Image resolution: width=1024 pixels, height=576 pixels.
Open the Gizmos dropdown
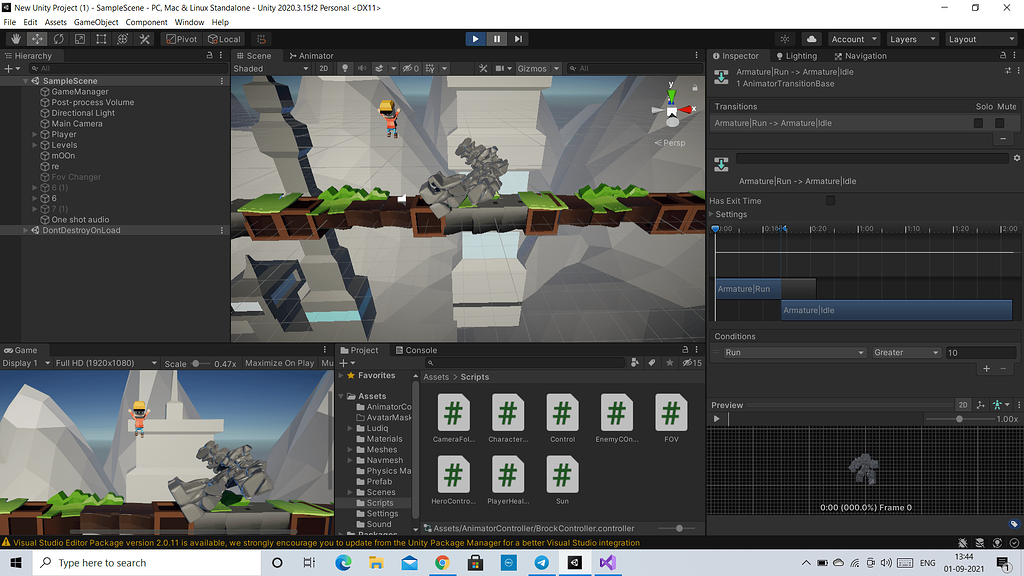tap(539, 68)
